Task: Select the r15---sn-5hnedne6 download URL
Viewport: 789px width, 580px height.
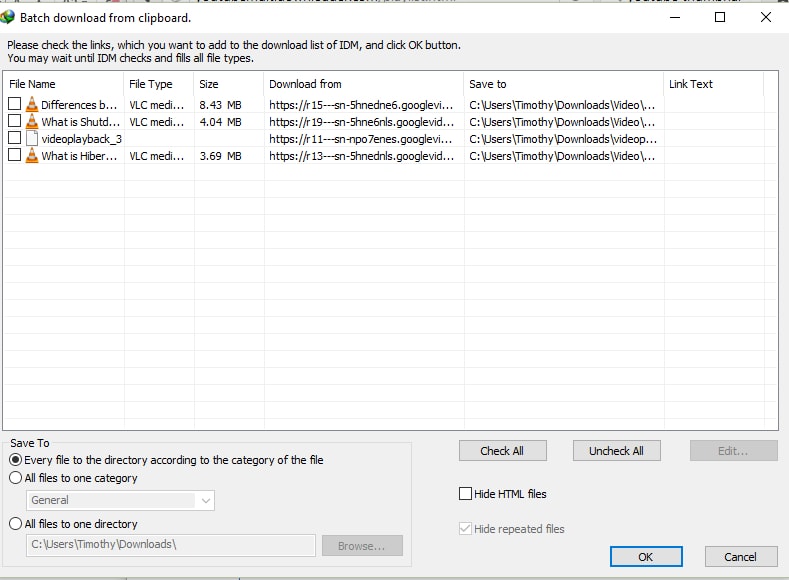Action: pos(361,105)
